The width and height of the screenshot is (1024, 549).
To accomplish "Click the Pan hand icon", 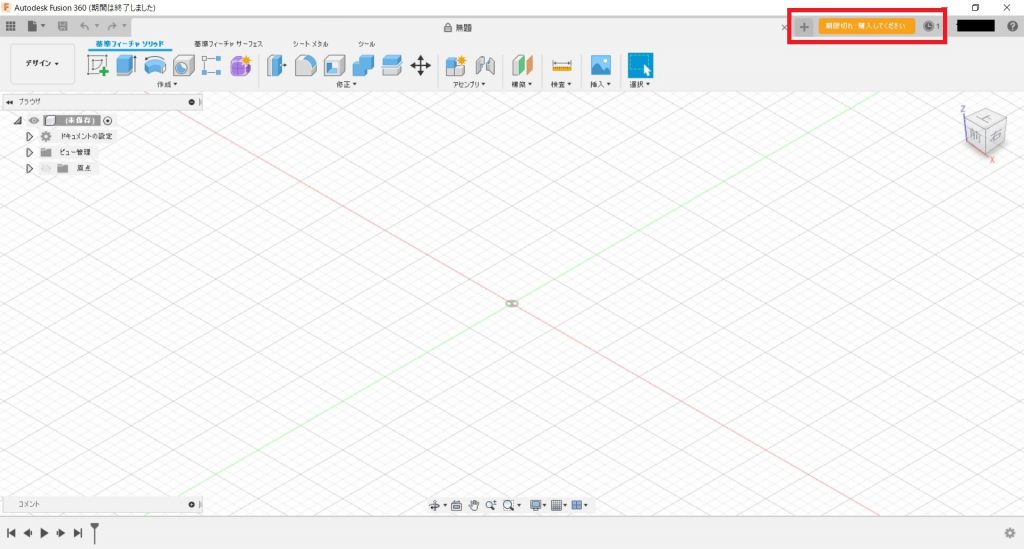I will [473, 505].
